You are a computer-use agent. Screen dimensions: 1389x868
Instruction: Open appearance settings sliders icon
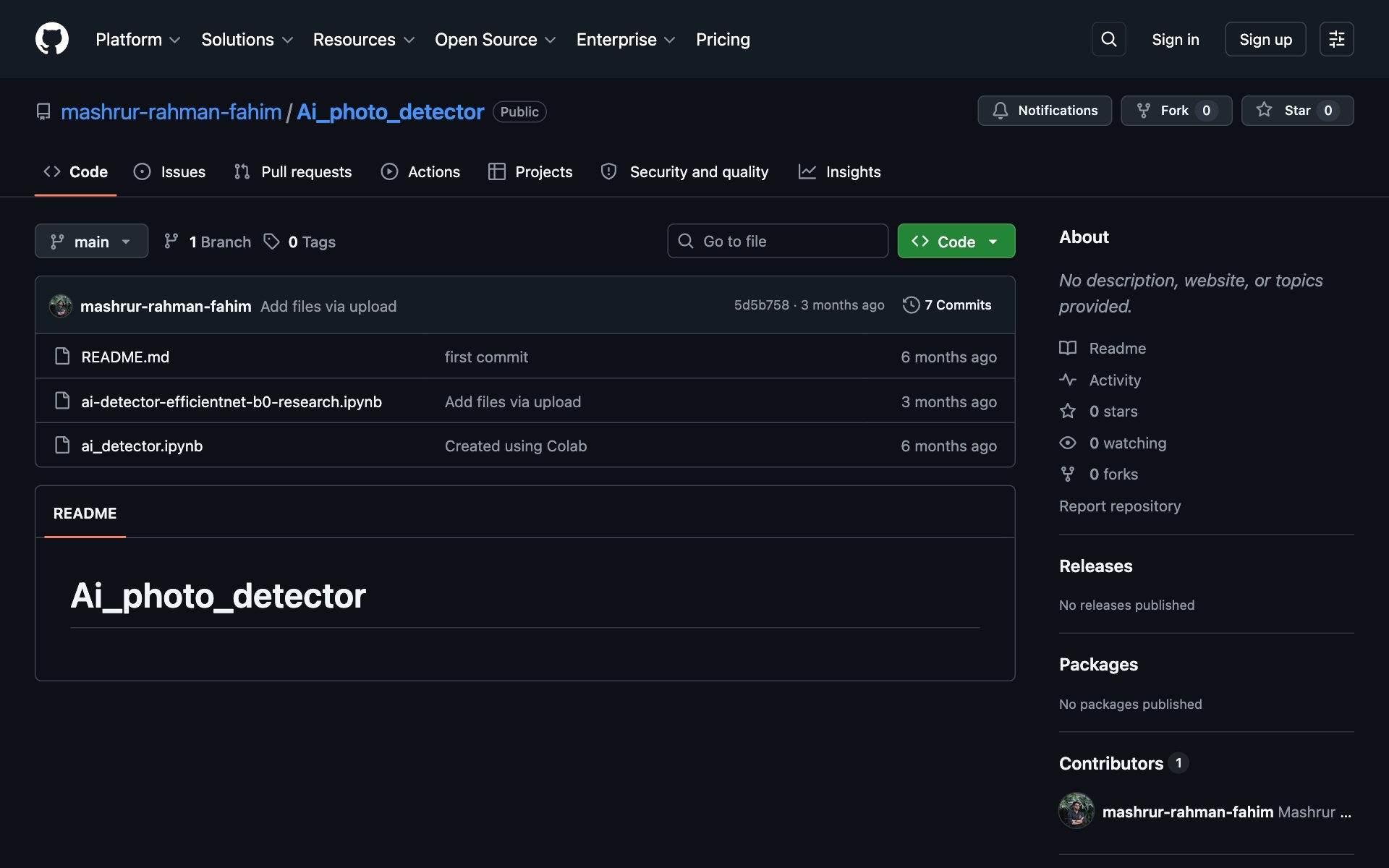click(1336, 39)
